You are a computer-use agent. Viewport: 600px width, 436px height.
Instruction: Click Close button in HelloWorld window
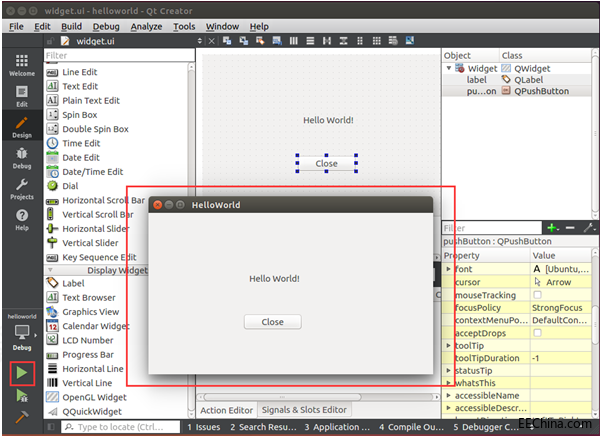[x=272, y=322]
